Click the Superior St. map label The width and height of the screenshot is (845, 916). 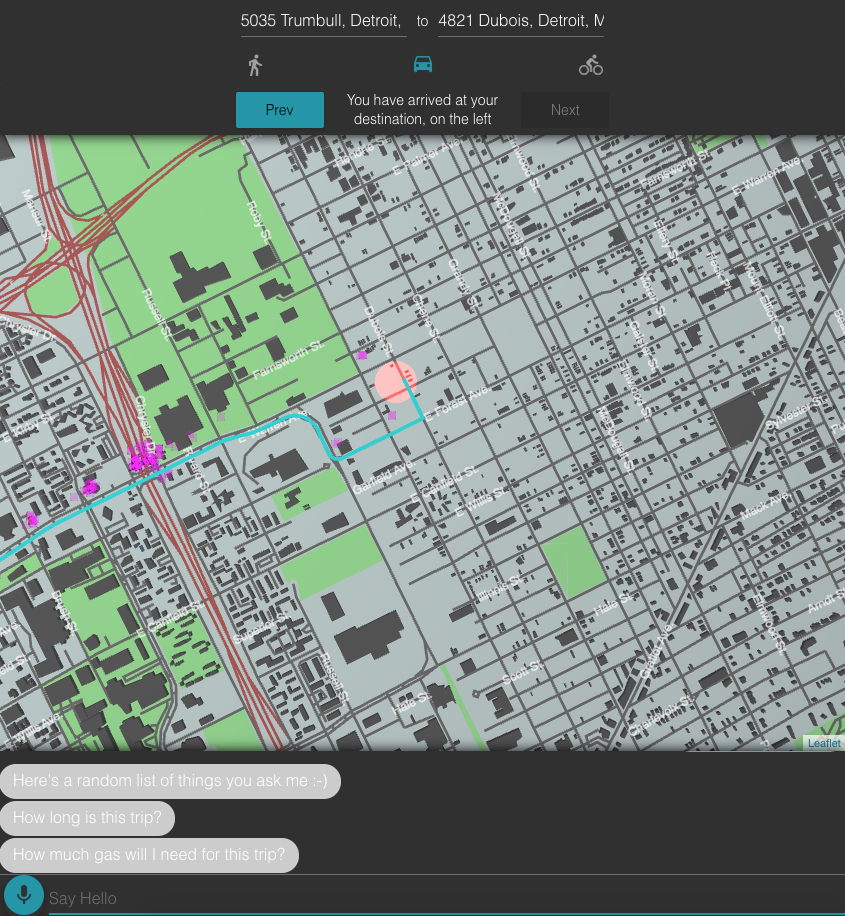click(261, 628)
